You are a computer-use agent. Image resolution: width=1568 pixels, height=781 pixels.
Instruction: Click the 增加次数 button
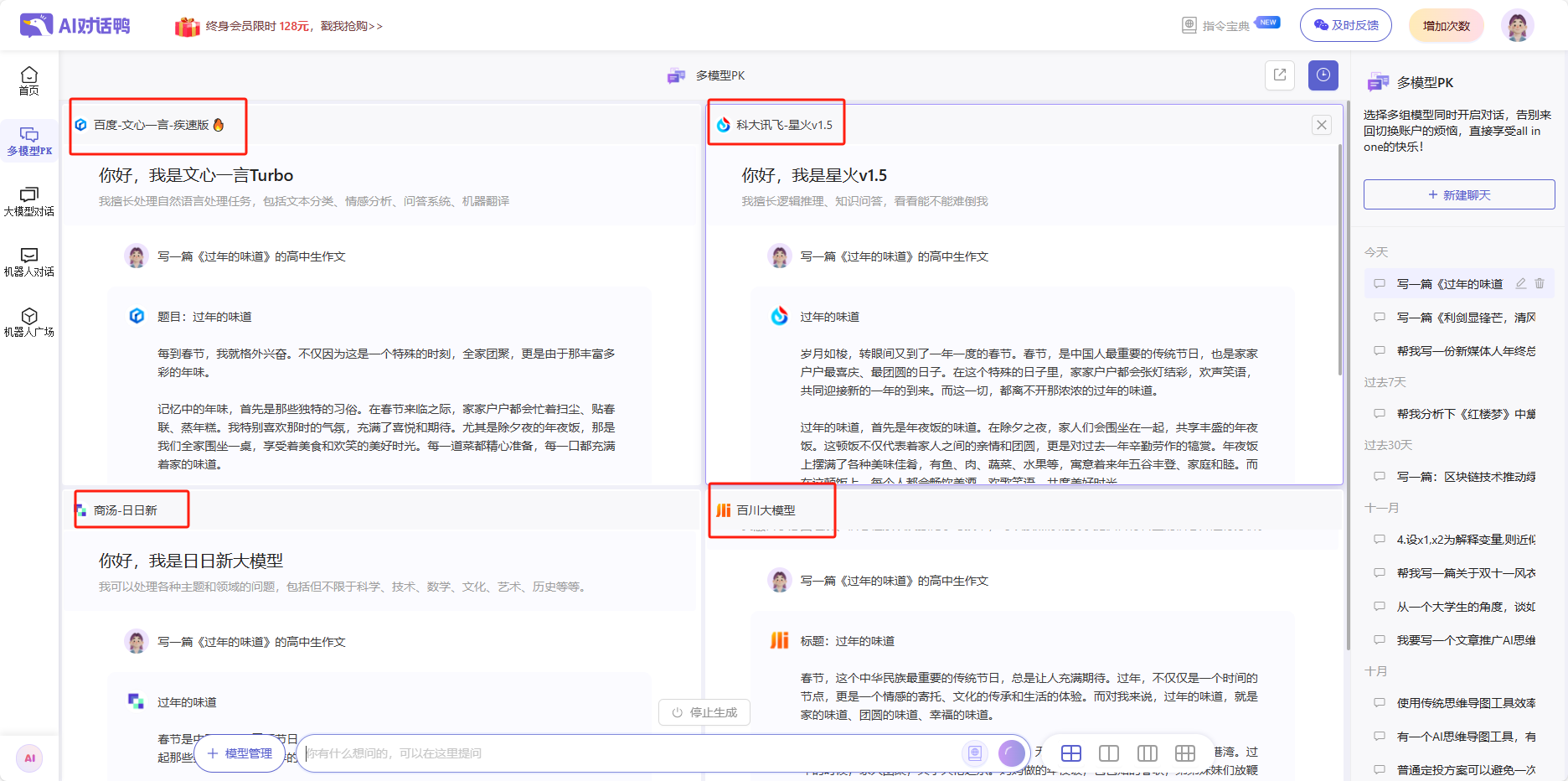[x=1446, y=25]
